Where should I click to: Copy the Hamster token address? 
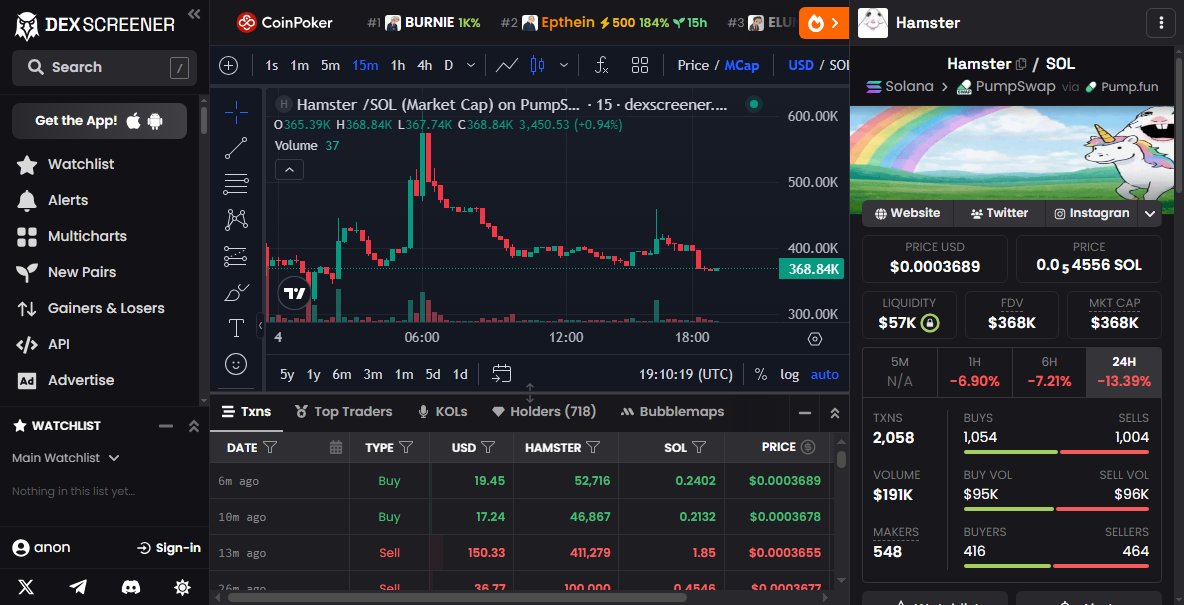pos(1022,64)
